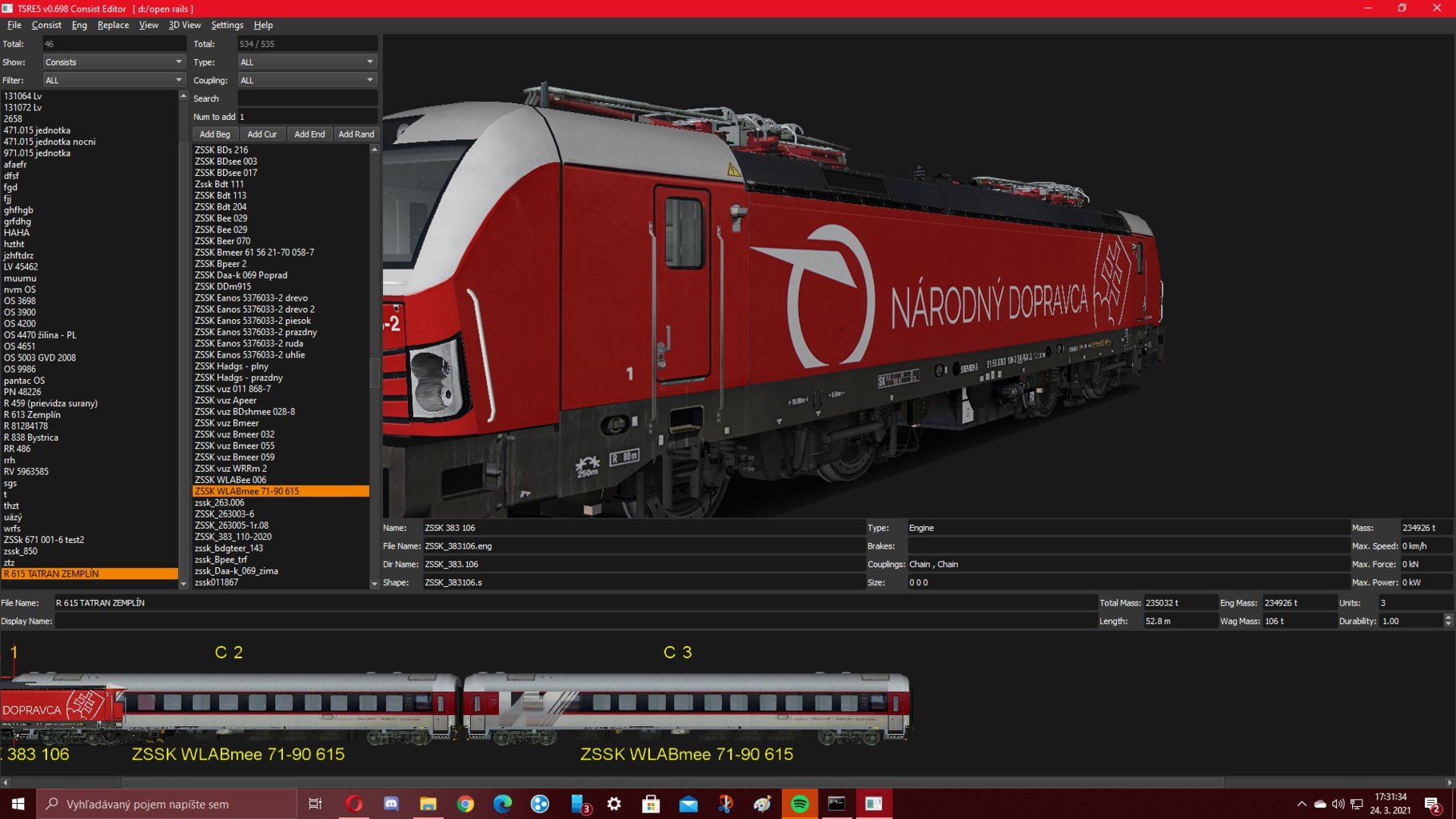Open Discord from the taskbar
Image resolution: width=1456 pixels, height=819 pixels.
point(391,804)
